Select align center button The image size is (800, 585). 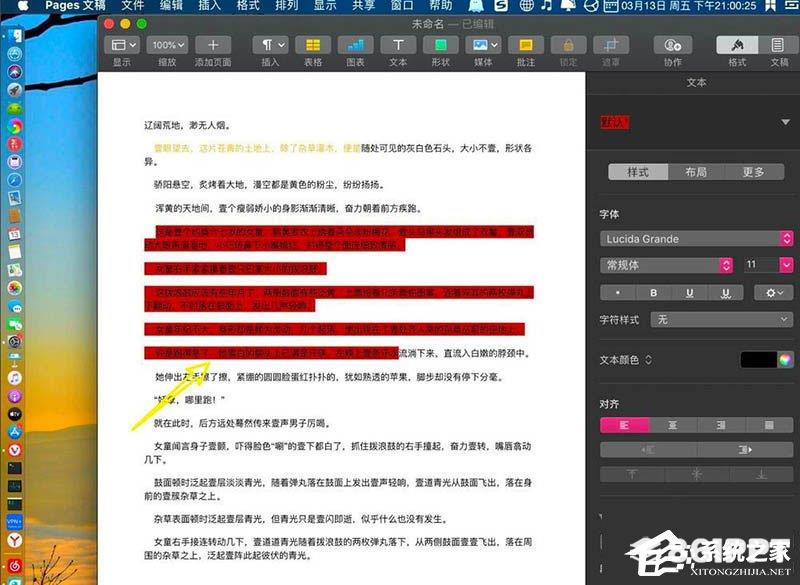(x=673, y=425)
